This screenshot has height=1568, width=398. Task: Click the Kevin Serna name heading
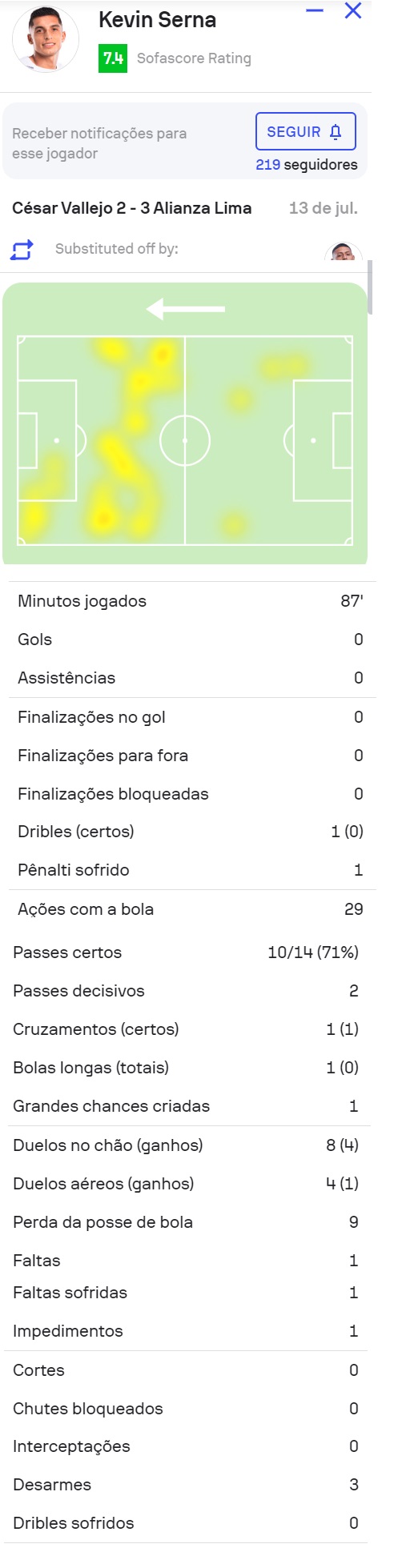point(157,20)
